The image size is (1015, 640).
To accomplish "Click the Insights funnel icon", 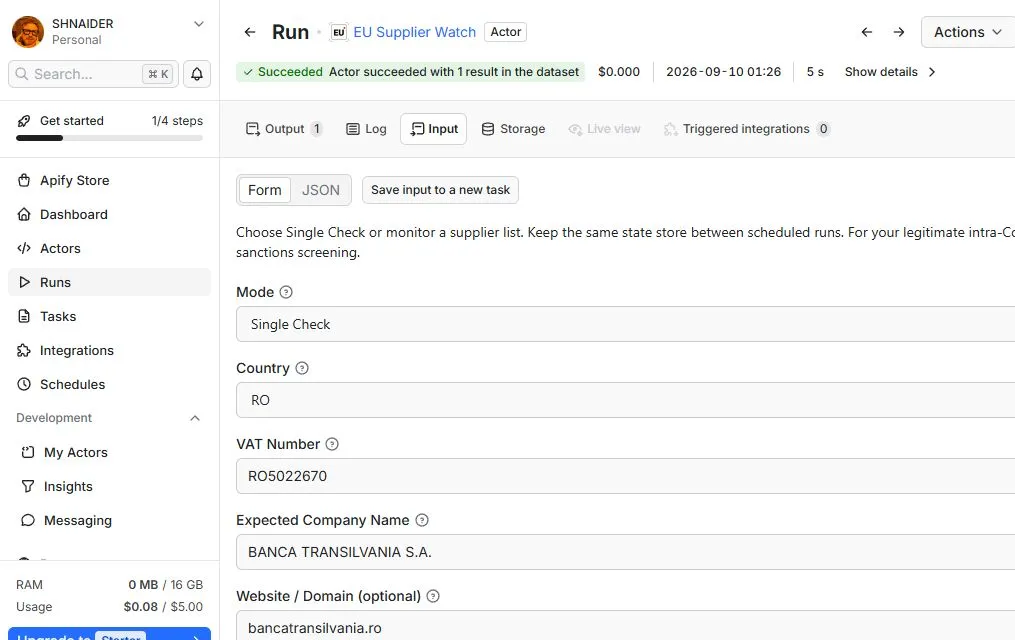I will [28, 486].
